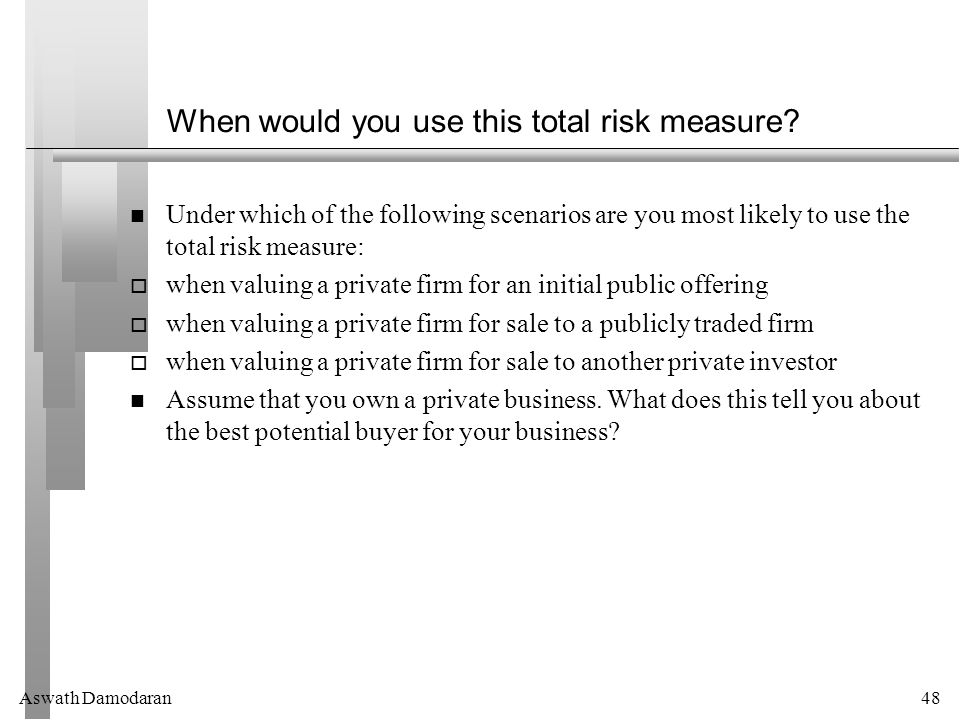Screen dimensions: 960x720
Task: Click the phrase 'total risk measure:' in the first bullet
Action: point(265,247)
